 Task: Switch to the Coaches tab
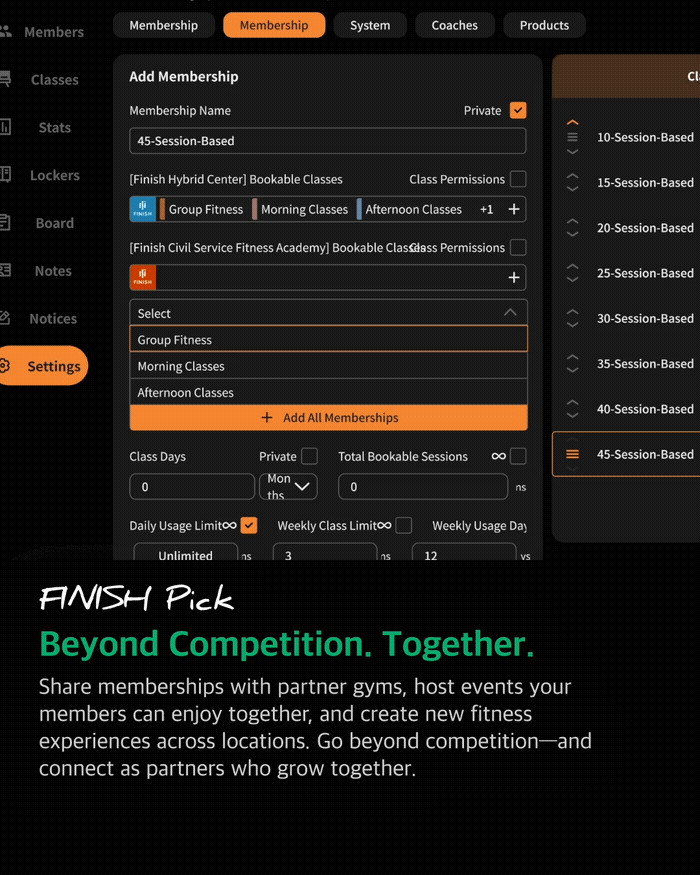point(454,25)
